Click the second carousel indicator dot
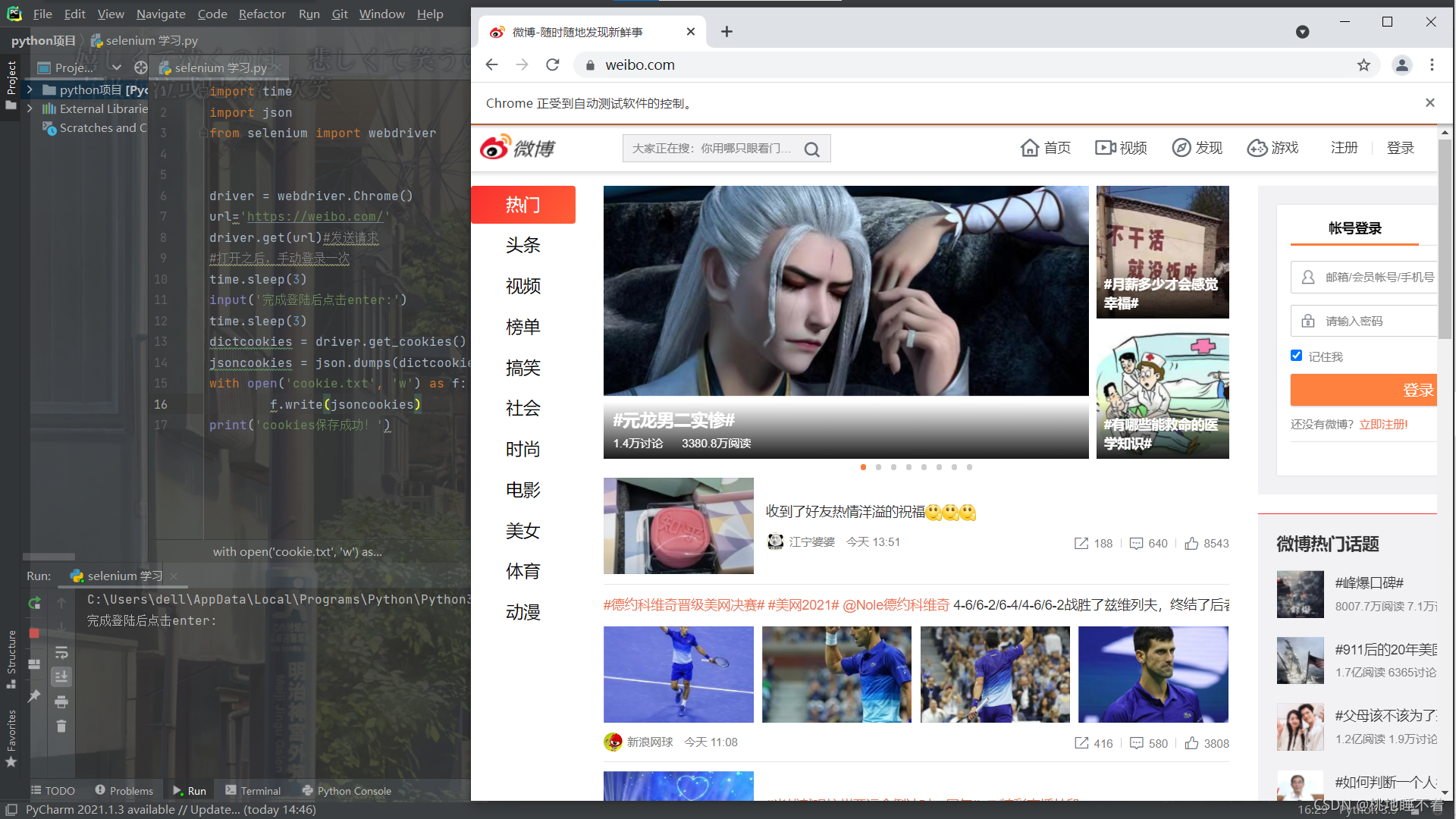1456x819 pixels. coord(878,467)
